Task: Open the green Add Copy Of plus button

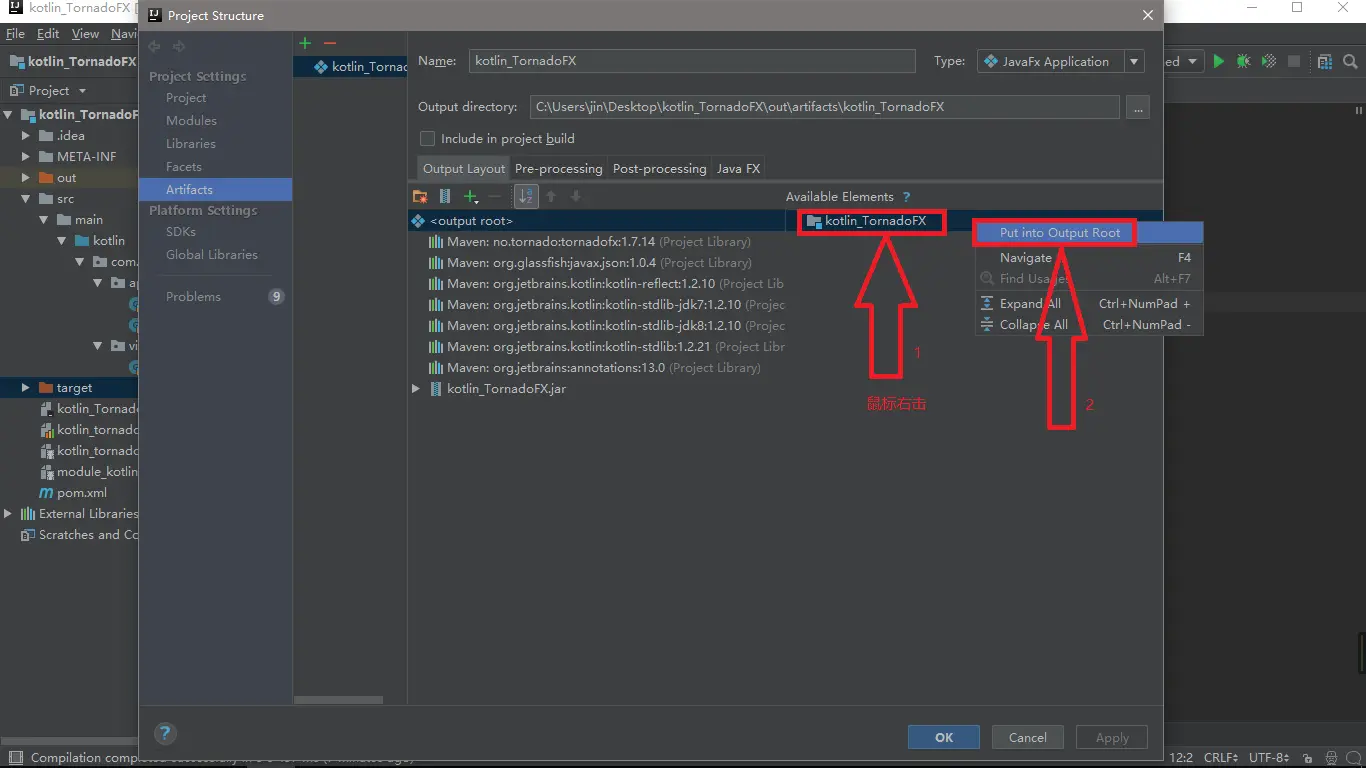Action: click(471, 197)
